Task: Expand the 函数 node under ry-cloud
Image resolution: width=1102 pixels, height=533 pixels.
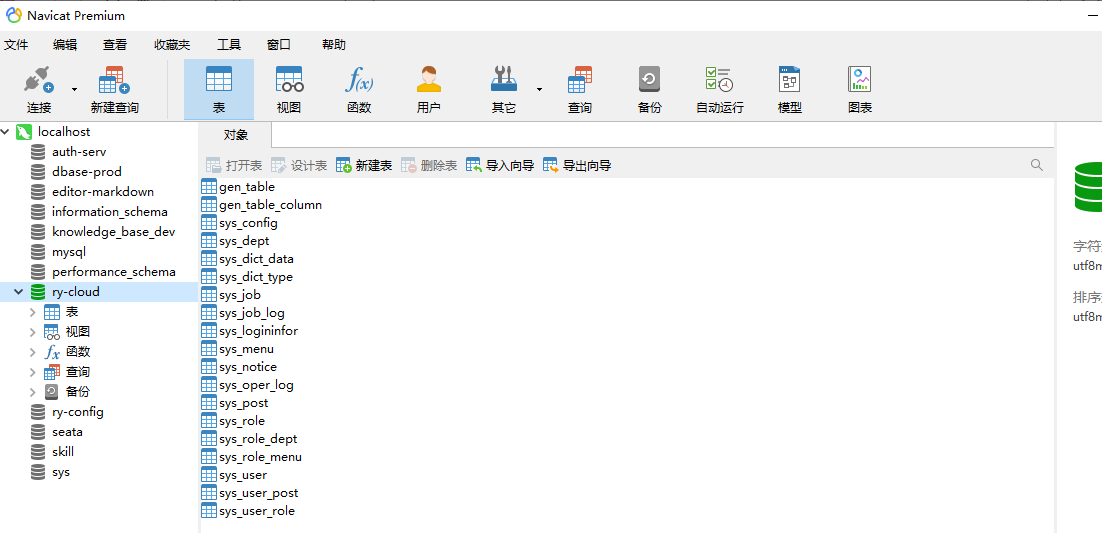Action: (32, 352)
